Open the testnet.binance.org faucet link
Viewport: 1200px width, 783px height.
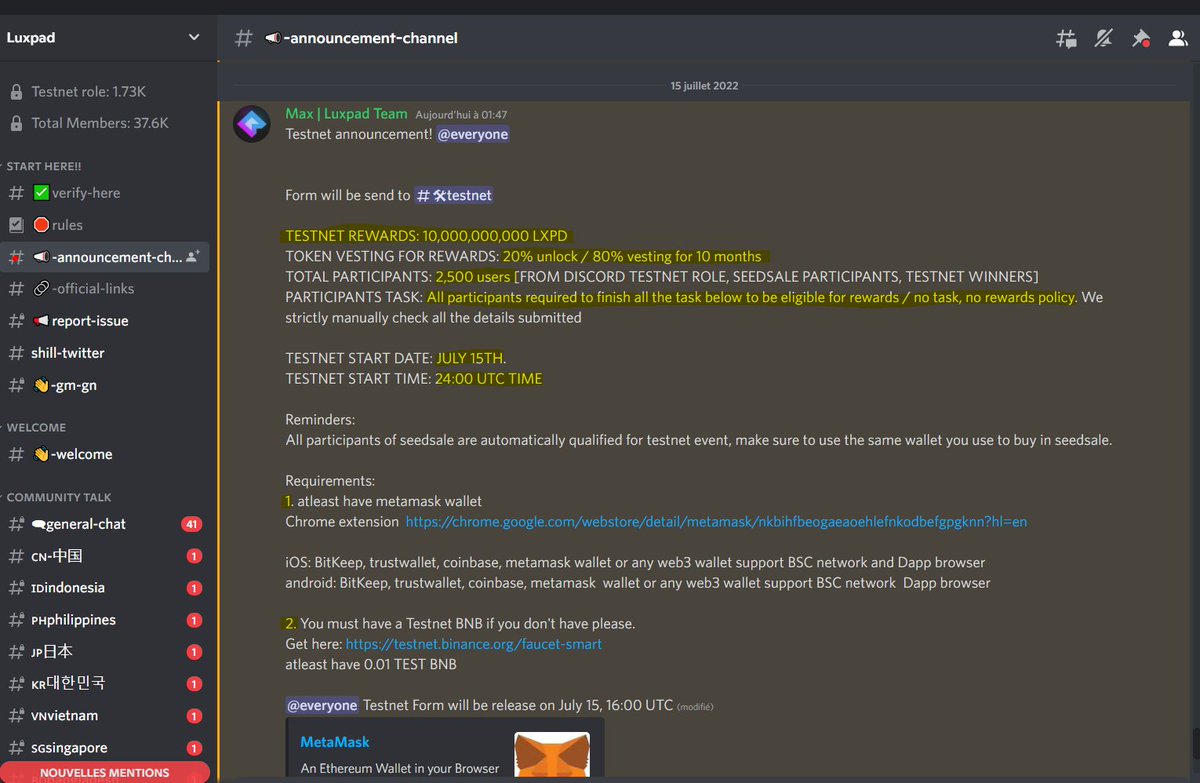click(473, 644)
